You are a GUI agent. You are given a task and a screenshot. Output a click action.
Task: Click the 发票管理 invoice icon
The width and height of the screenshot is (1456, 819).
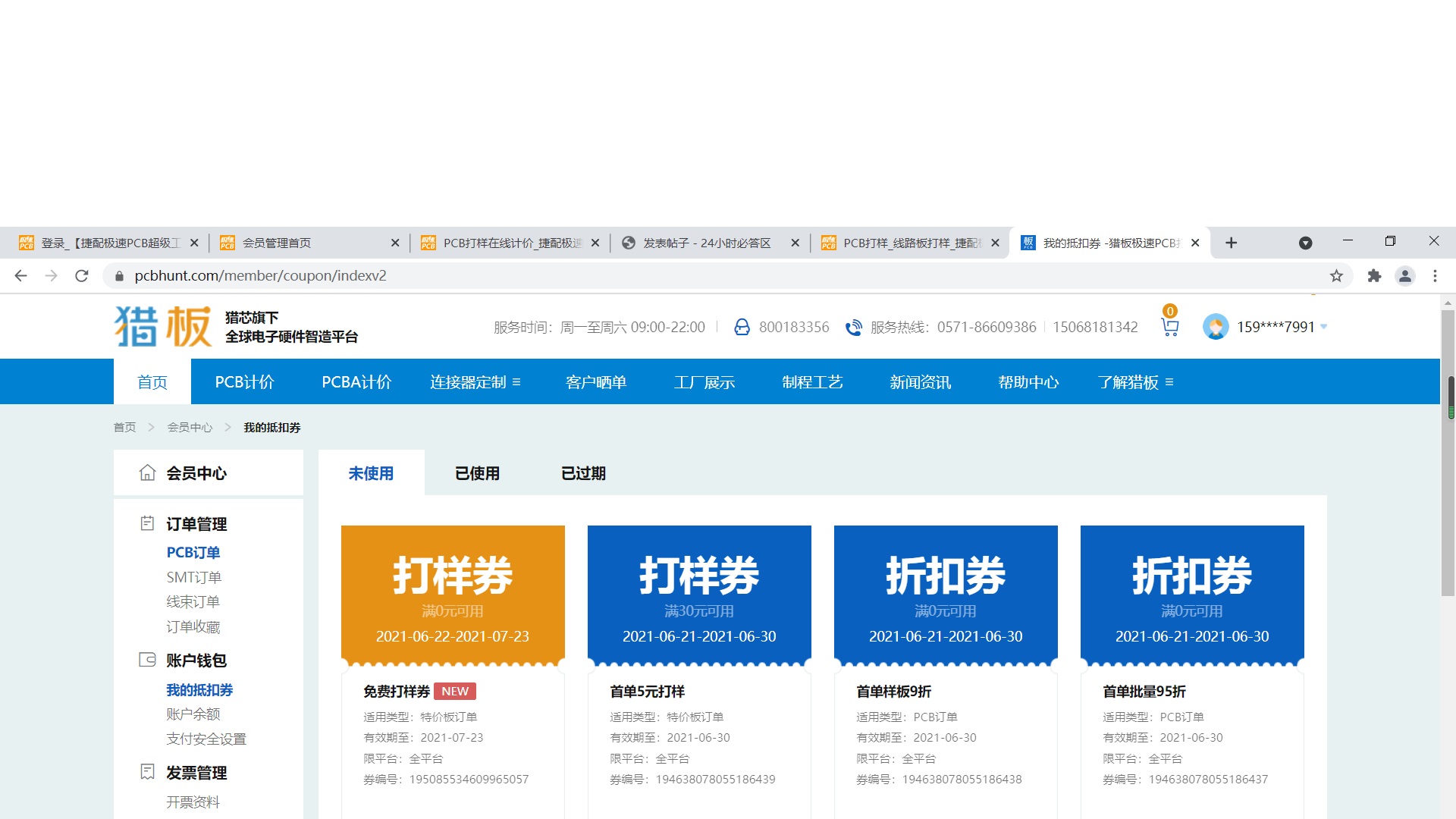(x=147, y=772)
